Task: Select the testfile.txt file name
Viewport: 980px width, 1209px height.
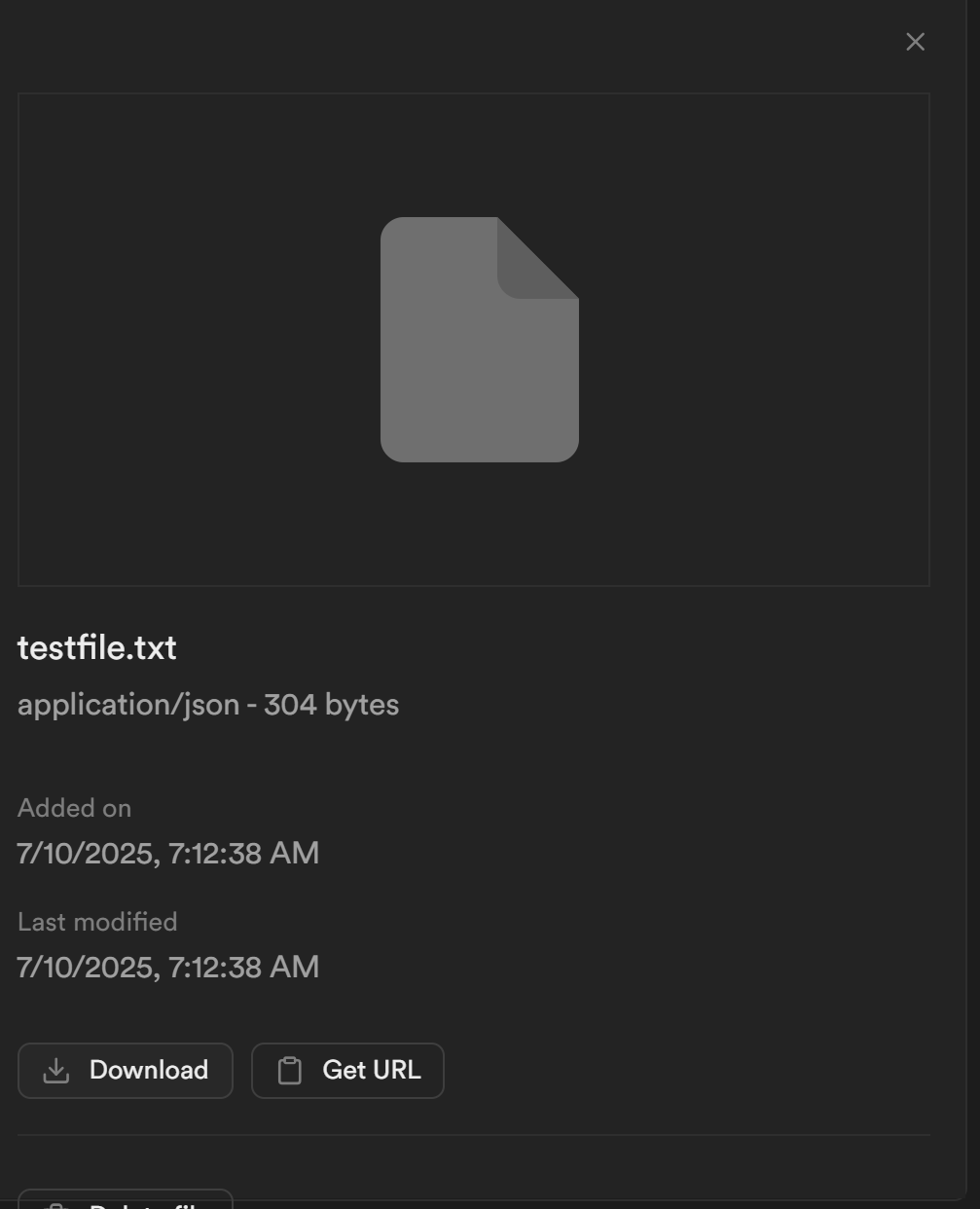Action: click(x=97, y=648)
